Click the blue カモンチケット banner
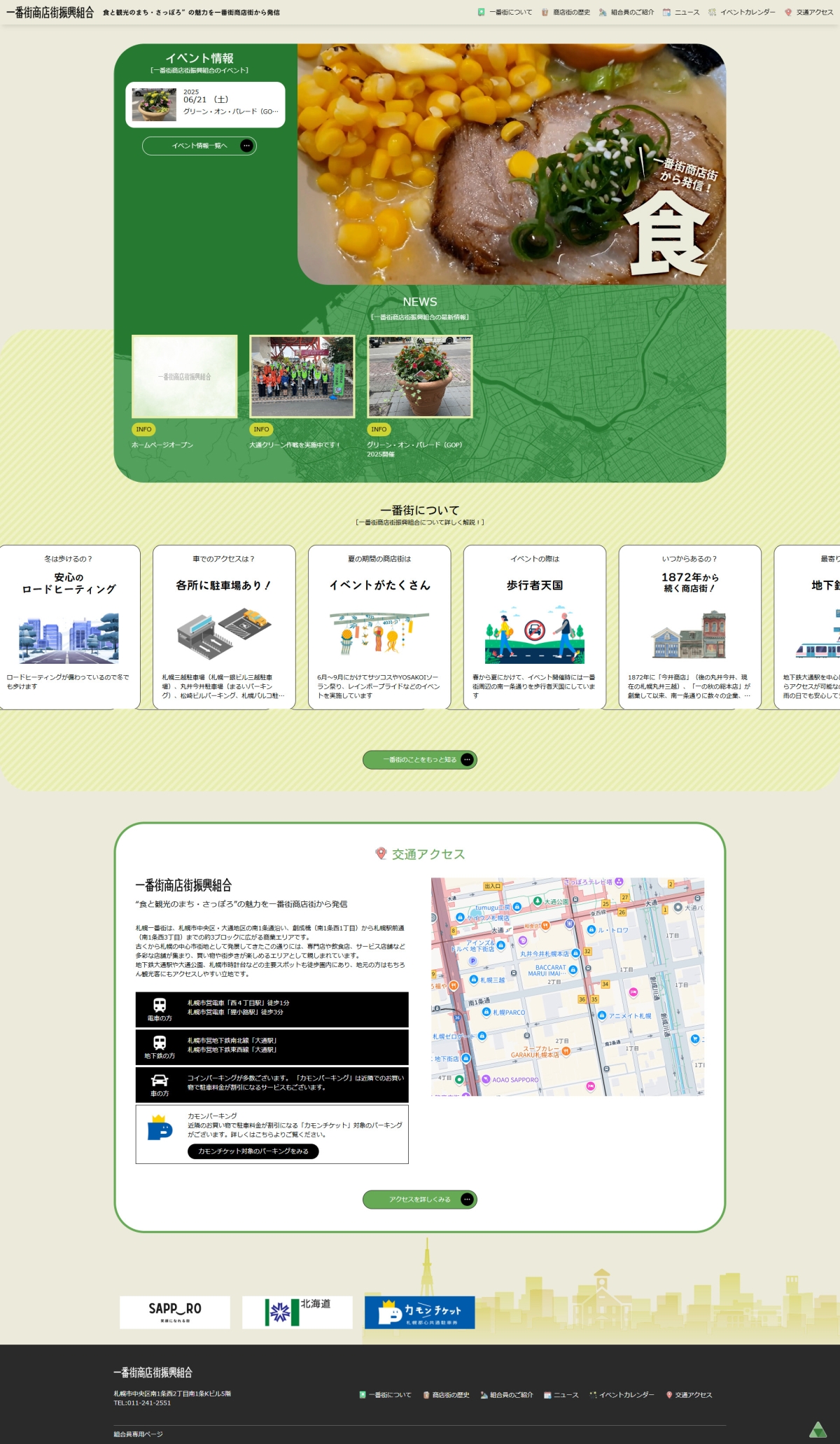The image size is (840, 1444). 419,1312
